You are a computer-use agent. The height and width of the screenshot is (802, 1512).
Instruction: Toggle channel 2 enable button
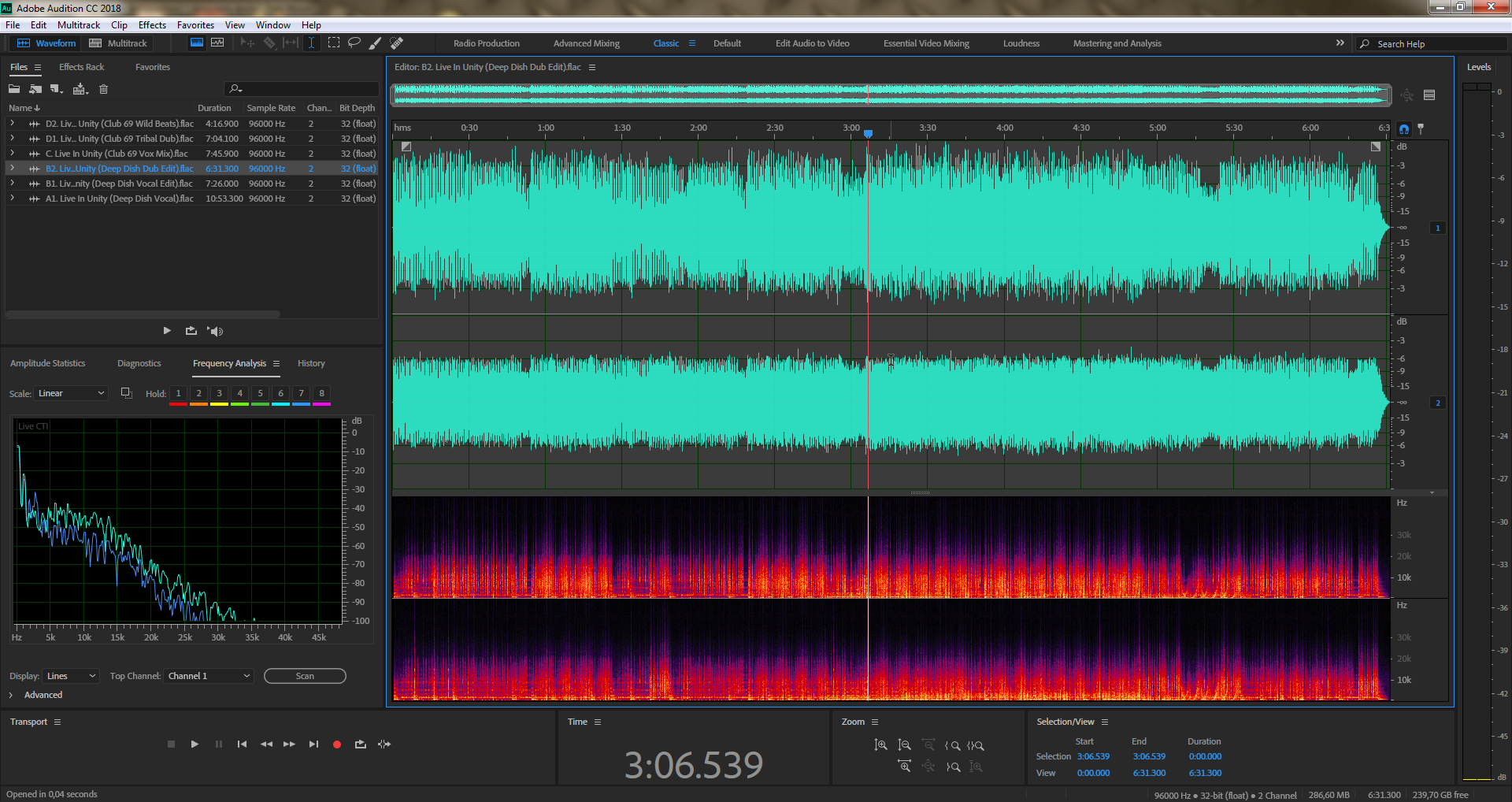[1437, 403]
